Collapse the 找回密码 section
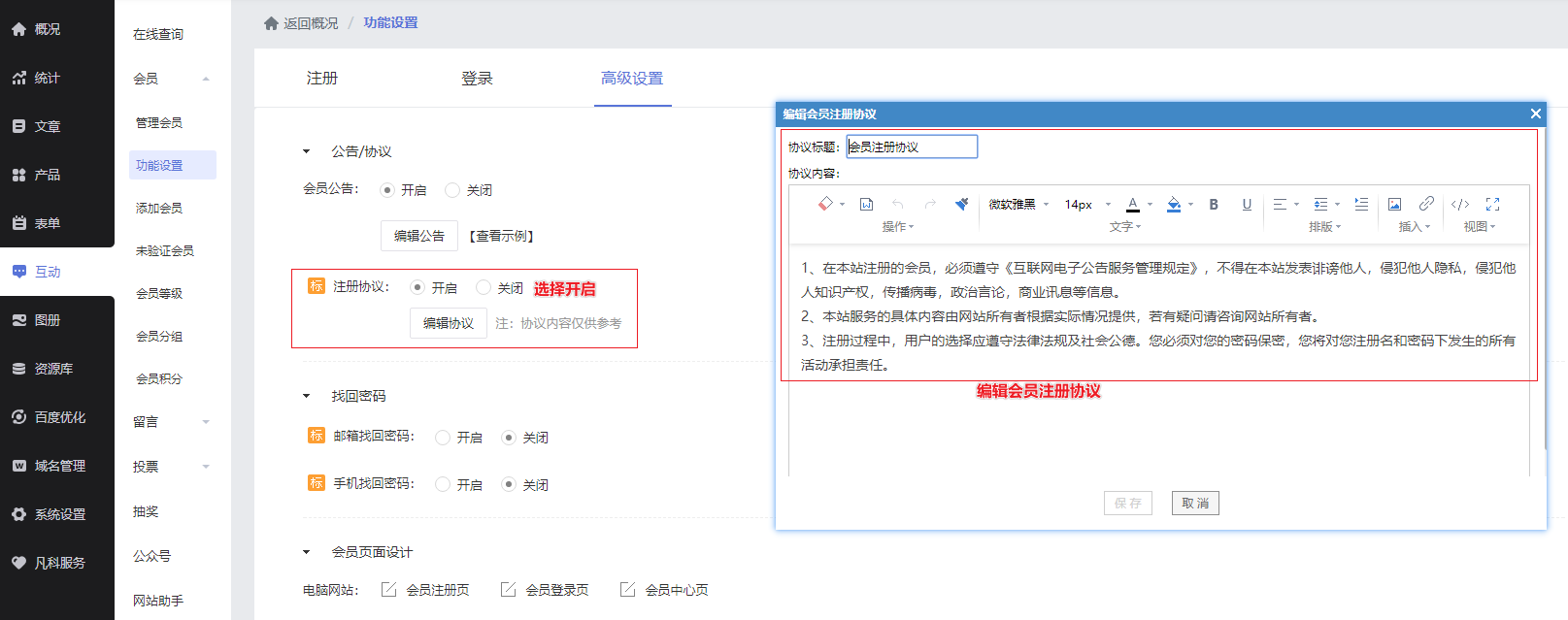Image resolution: width=1568 pixels, height=620 pixels. coord(307,396)
